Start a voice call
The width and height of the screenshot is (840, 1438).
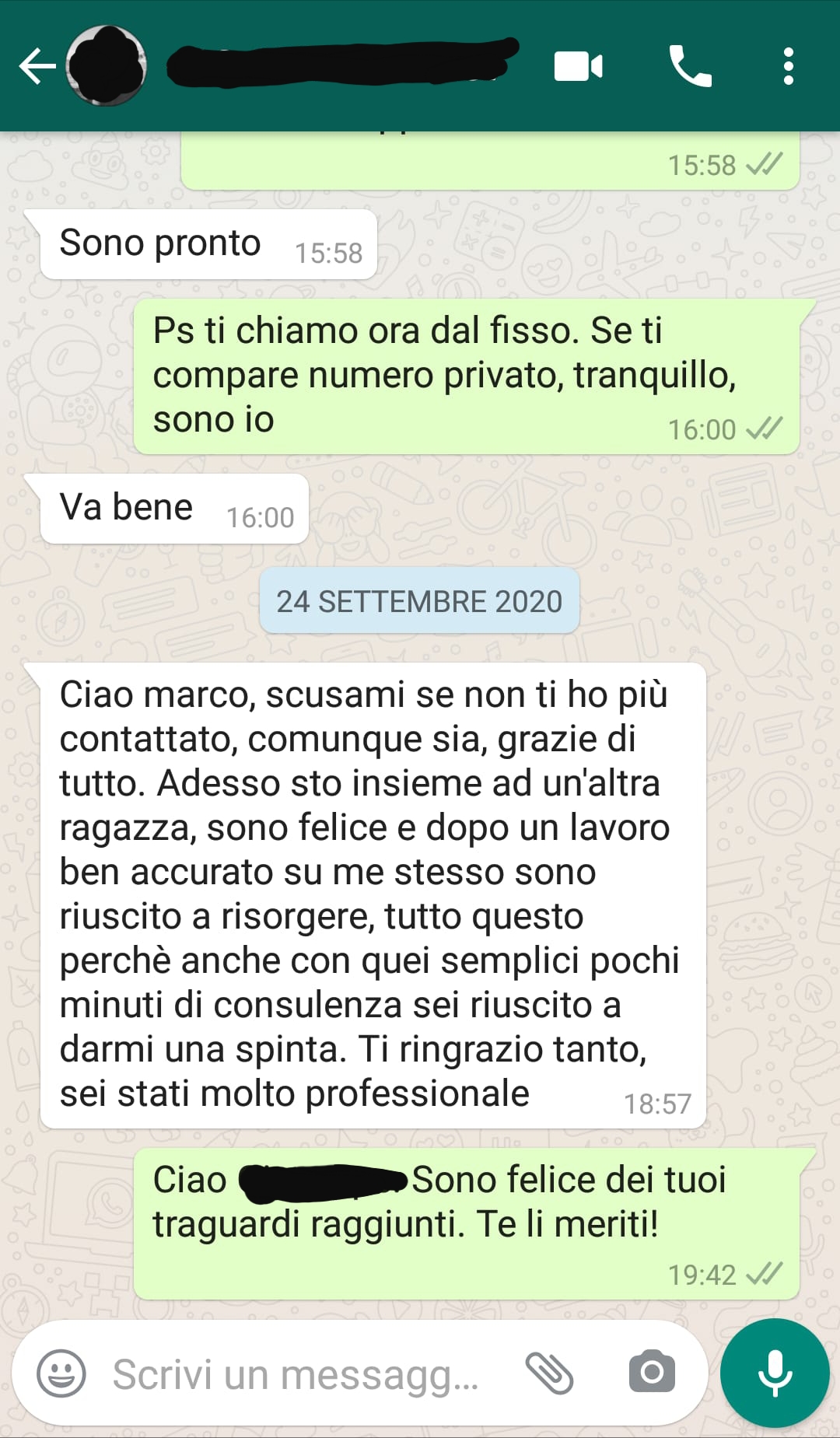[690, 66]
